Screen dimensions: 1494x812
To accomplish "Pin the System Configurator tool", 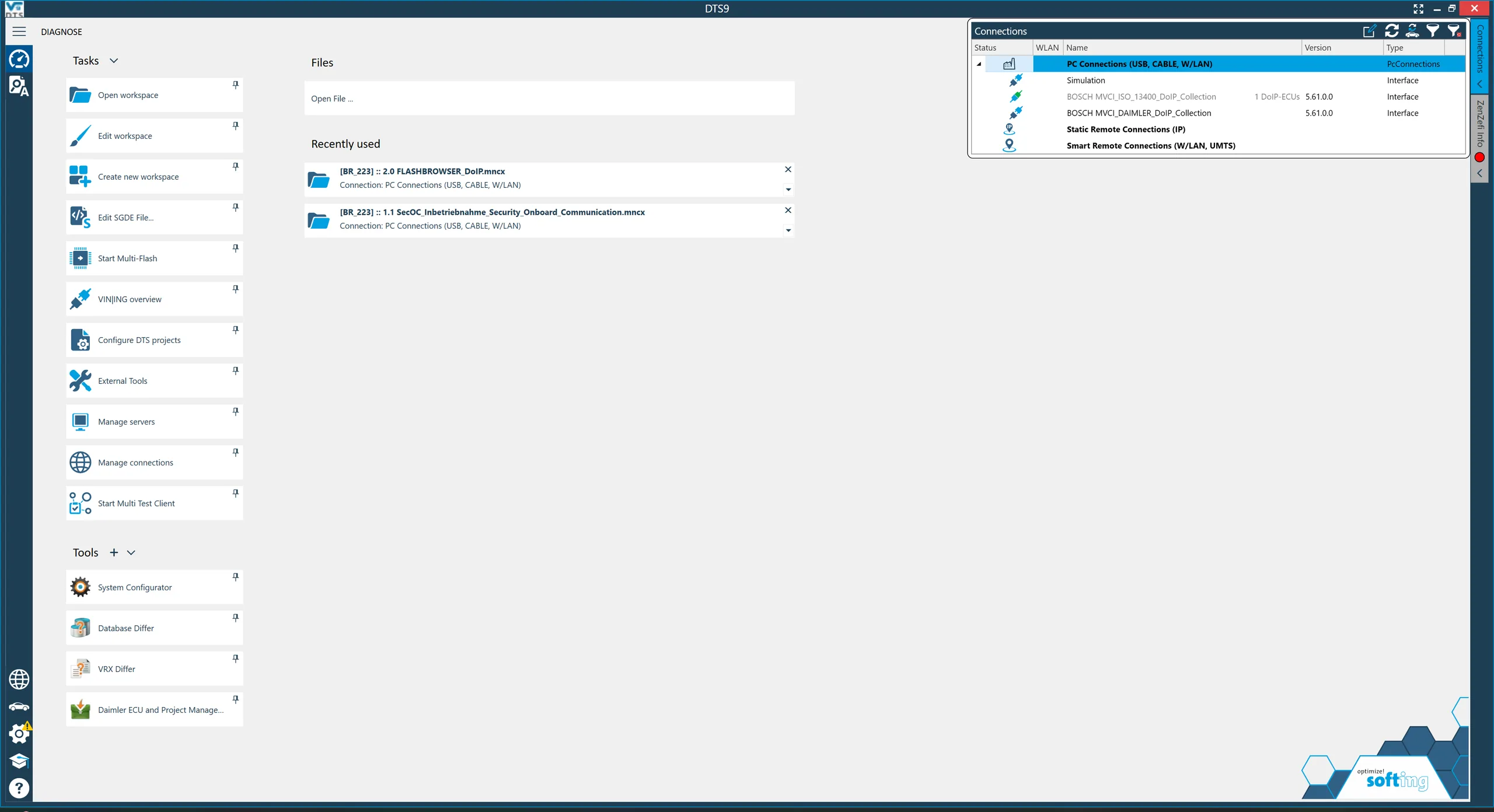I will pos(236,577).
